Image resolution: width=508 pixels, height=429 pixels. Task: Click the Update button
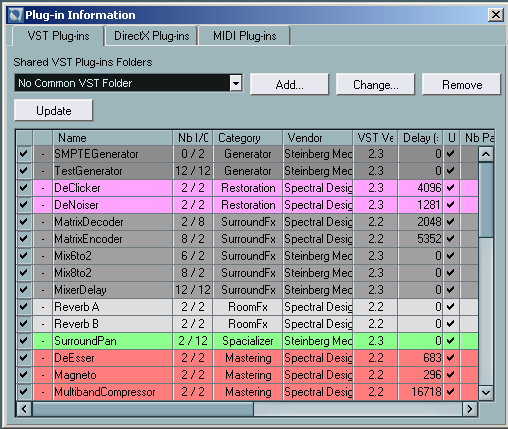pos(53,110)
